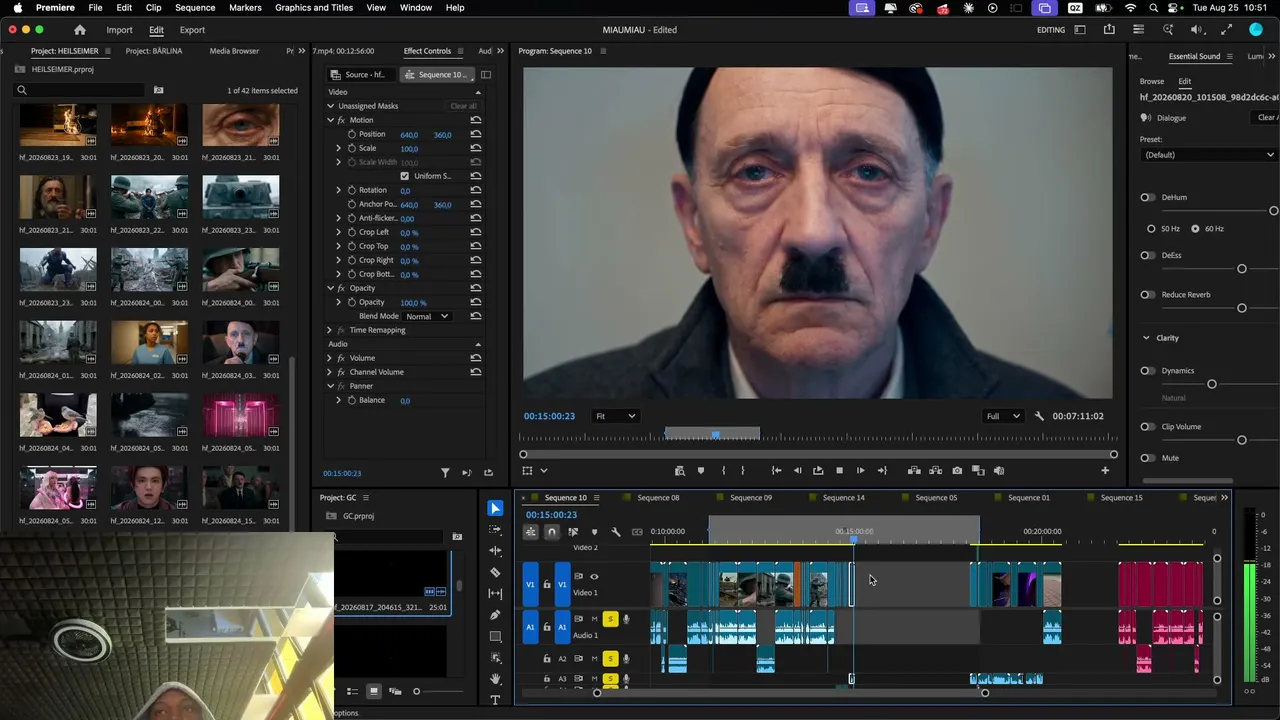Switch to the Sequence 08 timeline tab
Viewport: 1280px width, 720px height.
[x=658, y=498]
